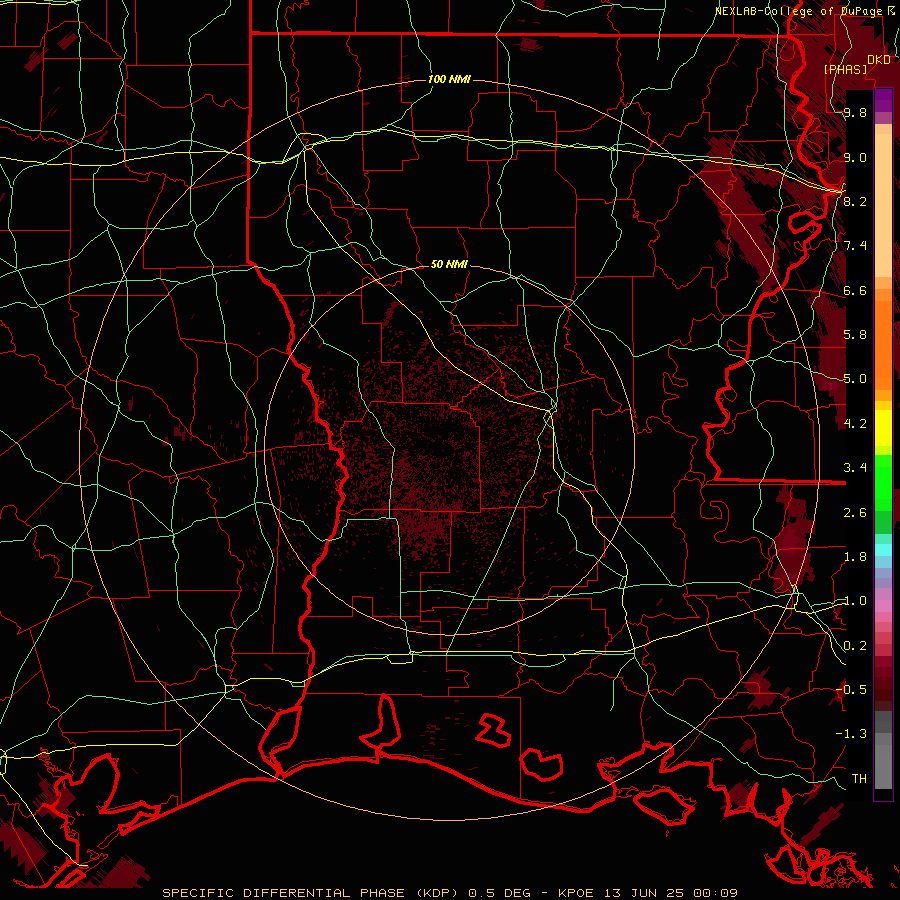The width and height of the screenshot is (900, 900).
Task: Pick the bright green segment of the color bar
Action: click(883, 481)
